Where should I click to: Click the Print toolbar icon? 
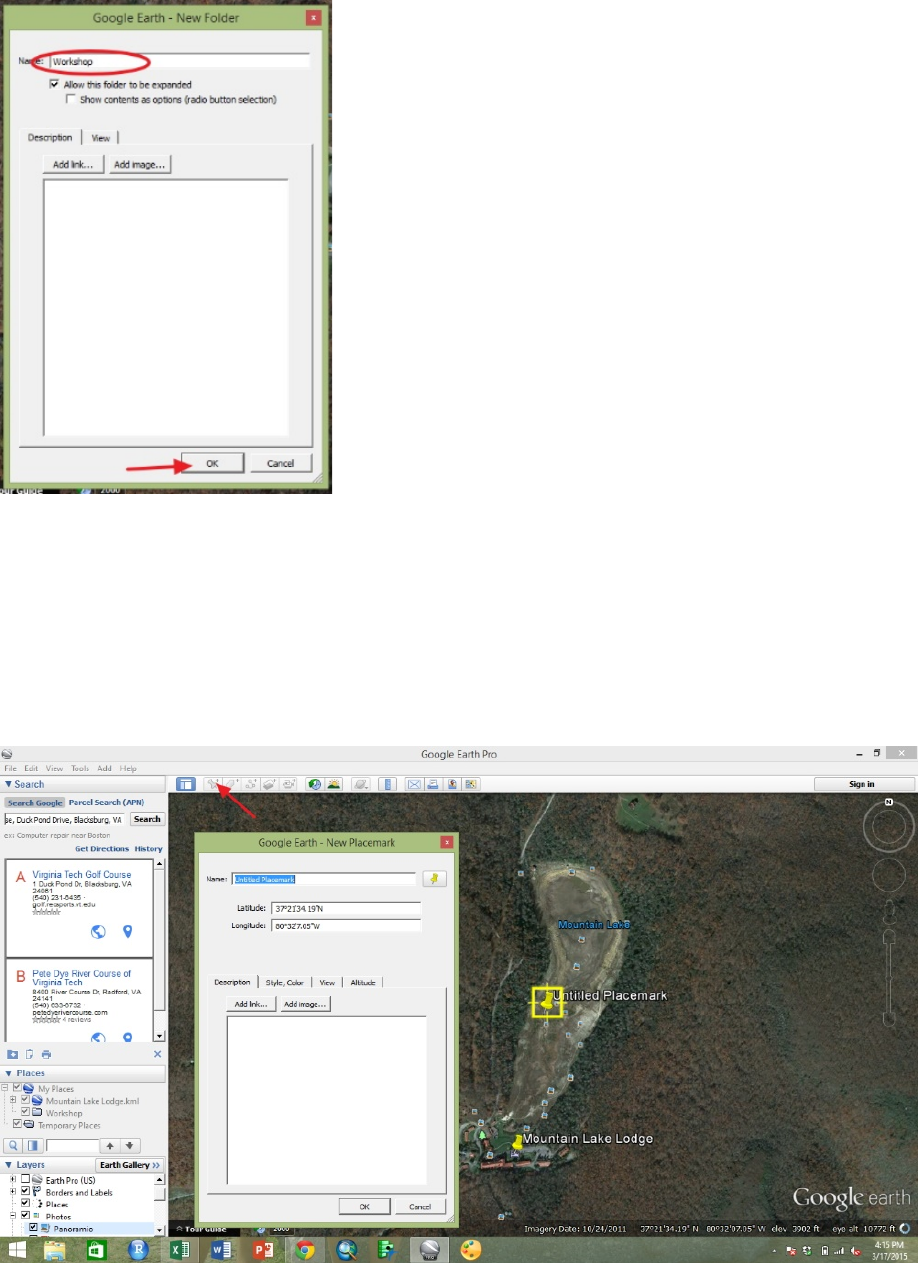pyautogui.click(x=432, y=784)
